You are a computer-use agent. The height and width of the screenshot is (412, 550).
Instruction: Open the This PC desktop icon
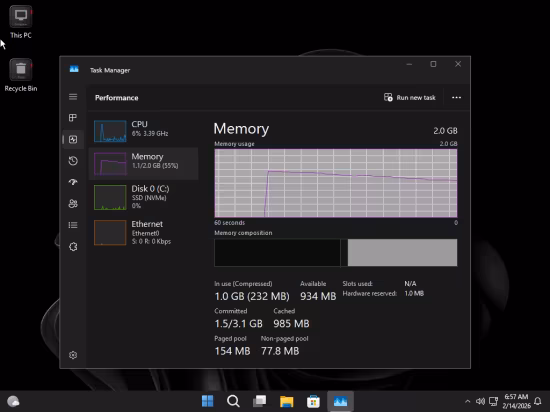pyautogui.click(x=21, y=22)
